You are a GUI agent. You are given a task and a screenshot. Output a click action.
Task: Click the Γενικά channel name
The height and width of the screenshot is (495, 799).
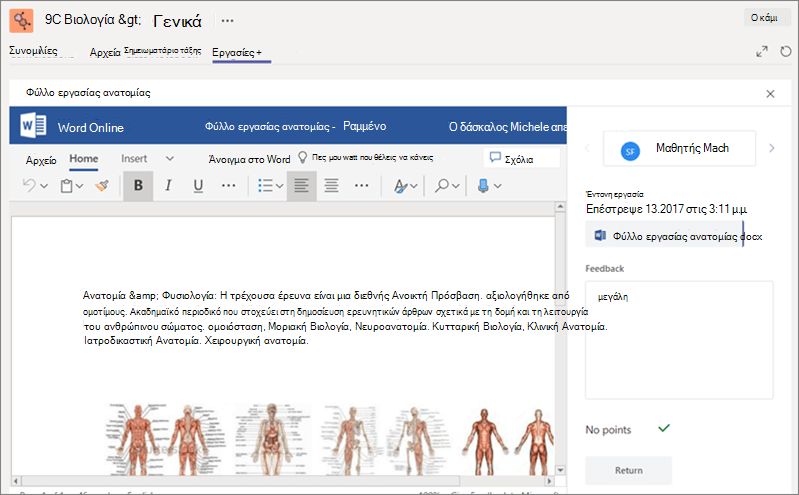tap(177, 21)
